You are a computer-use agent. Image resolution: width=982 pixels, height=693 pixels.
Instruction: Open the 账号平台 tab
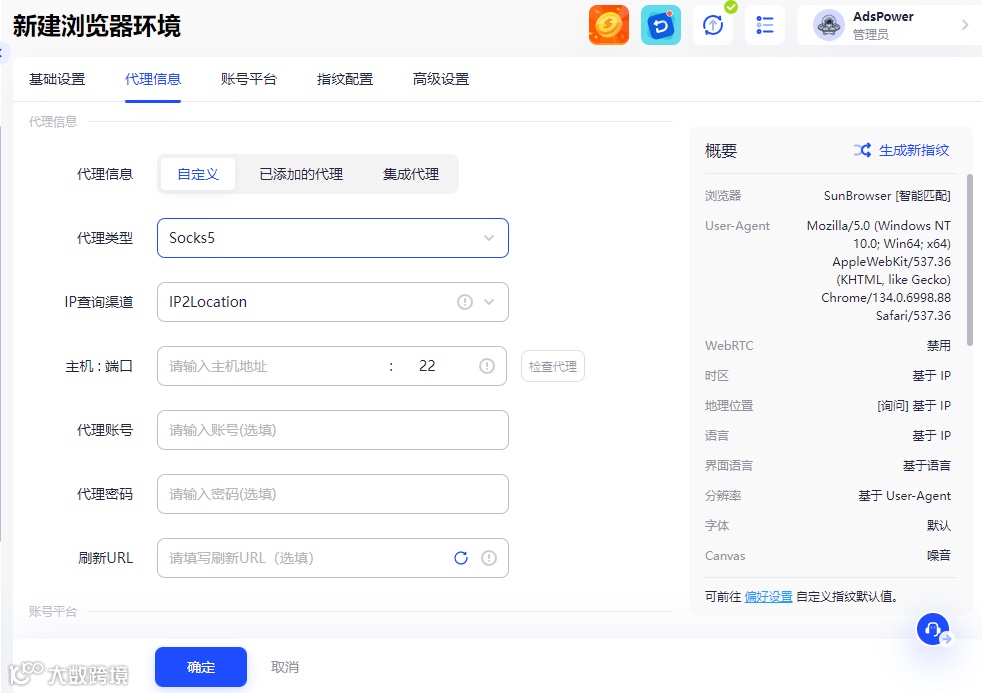(x=249, y=79)
